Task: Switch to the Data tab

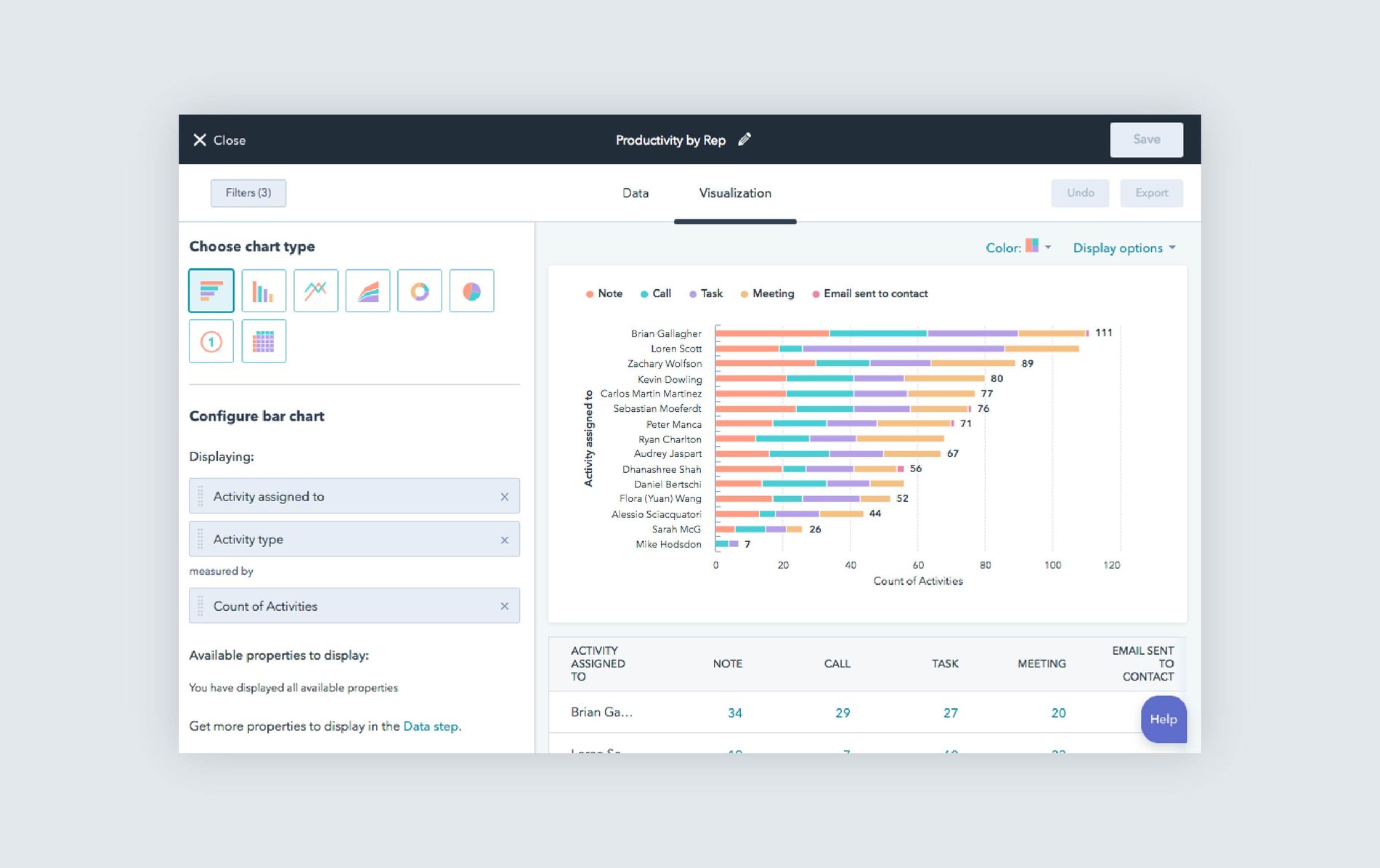Action: (635, 193)
